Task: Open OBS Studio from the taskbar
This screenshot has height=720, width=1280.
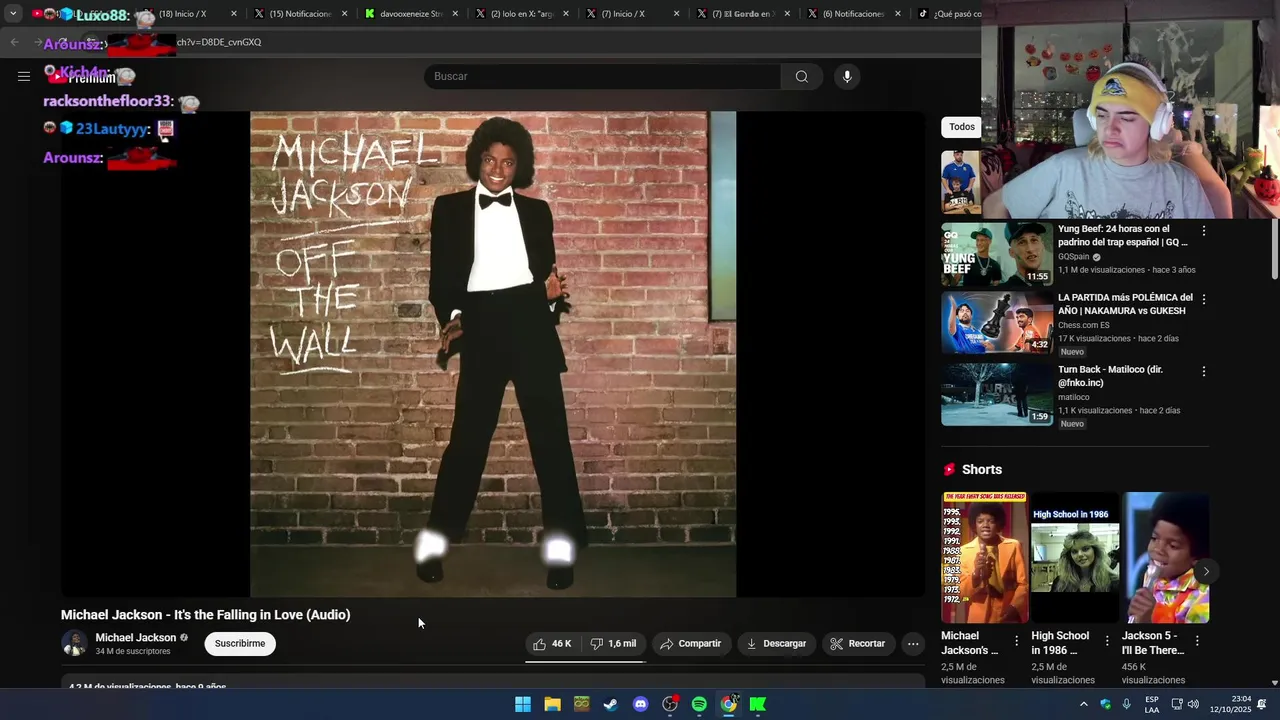Action: 670,704
